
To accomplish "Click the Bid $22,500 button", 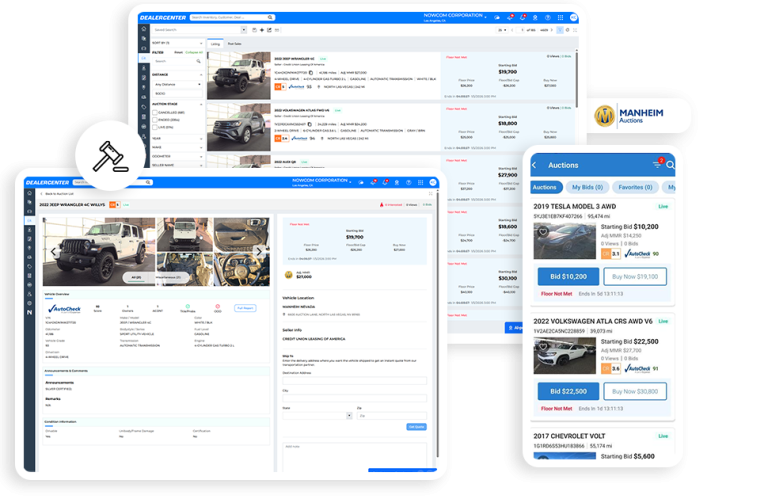I will point(568,391).
